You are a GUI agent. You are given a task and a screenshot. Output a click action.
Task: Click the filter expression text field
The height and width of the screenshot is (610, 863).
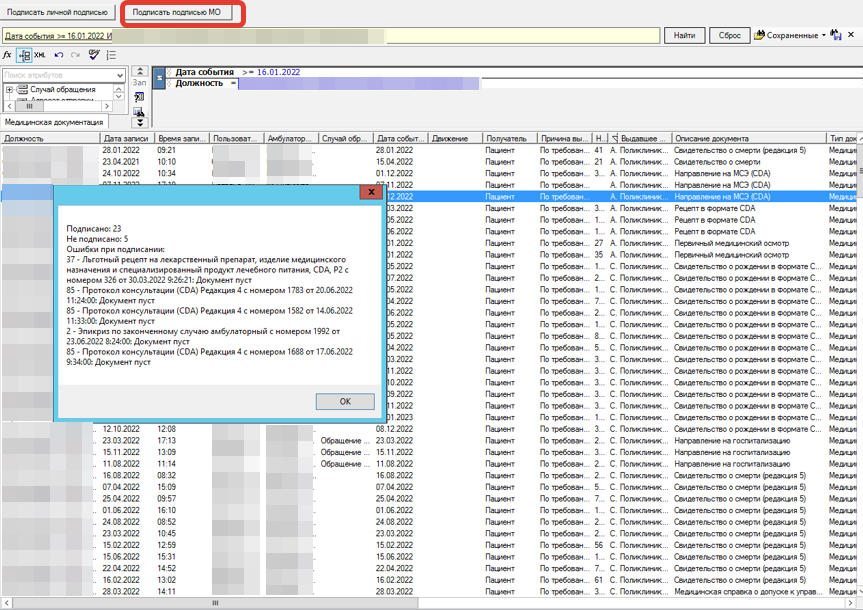tap(331, 36)
